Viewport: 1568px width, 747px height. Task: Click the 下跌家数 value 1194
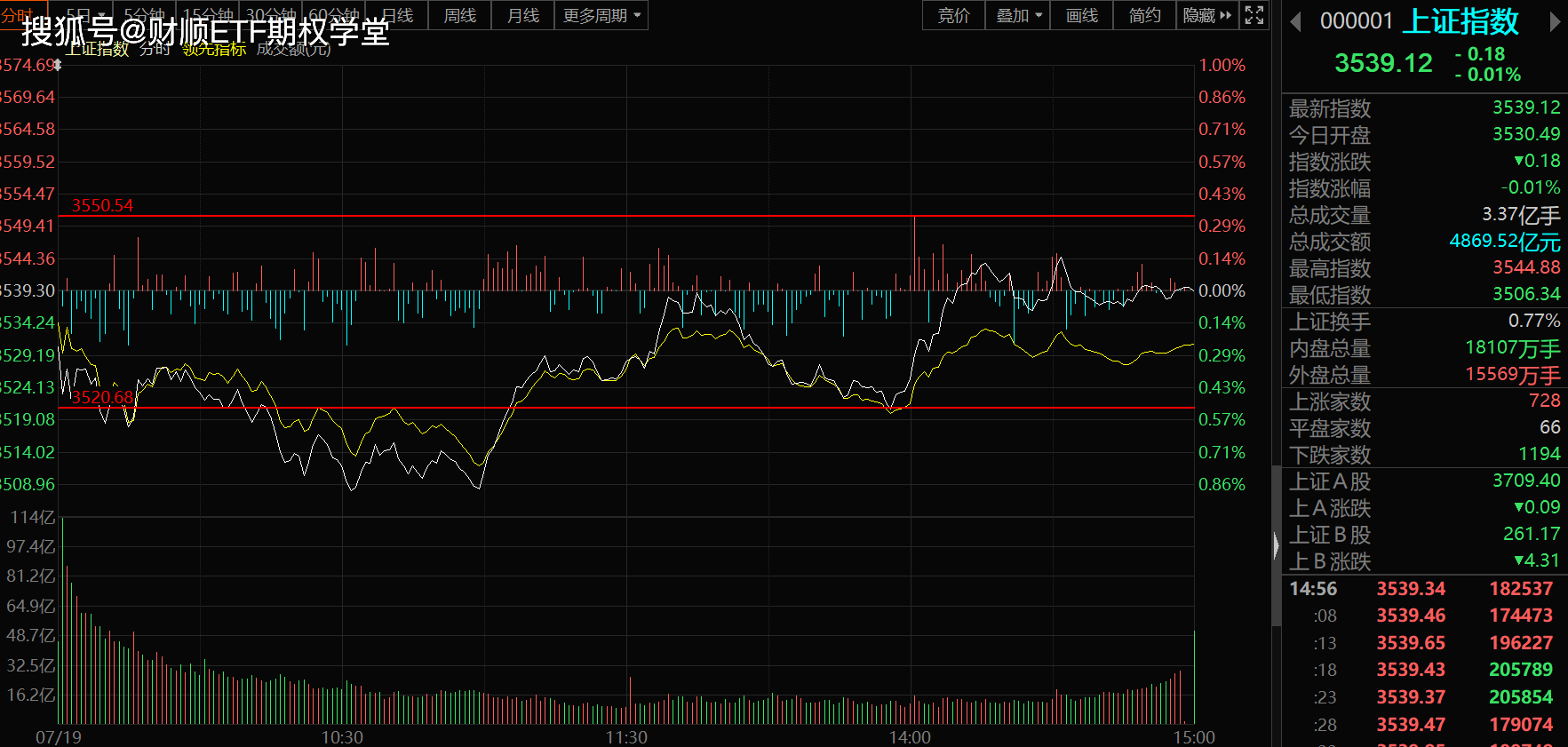(x=1540, y=454)
